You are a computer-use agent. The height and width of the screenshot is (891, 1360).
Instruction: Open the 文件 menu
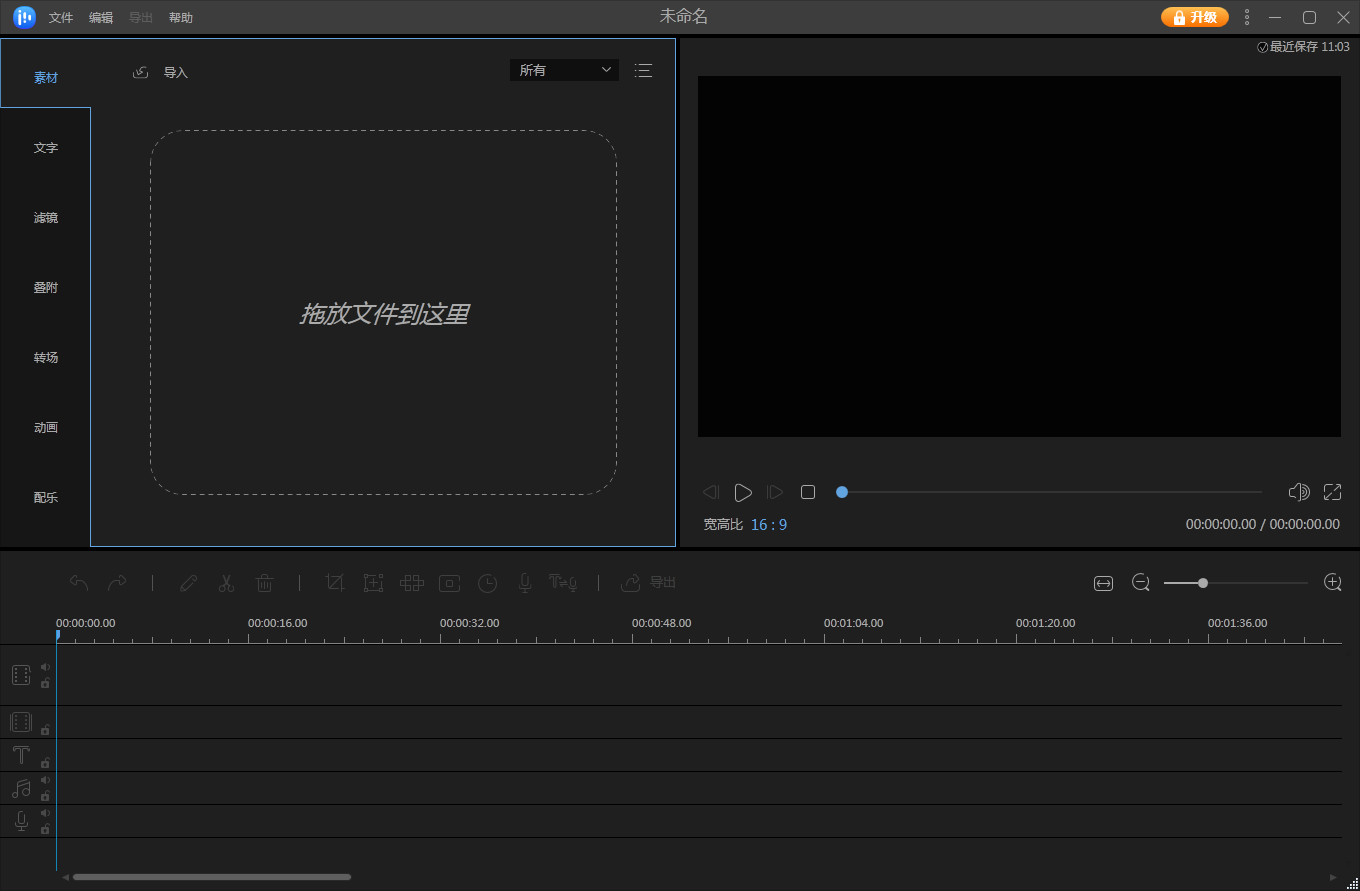coord(61,18)
